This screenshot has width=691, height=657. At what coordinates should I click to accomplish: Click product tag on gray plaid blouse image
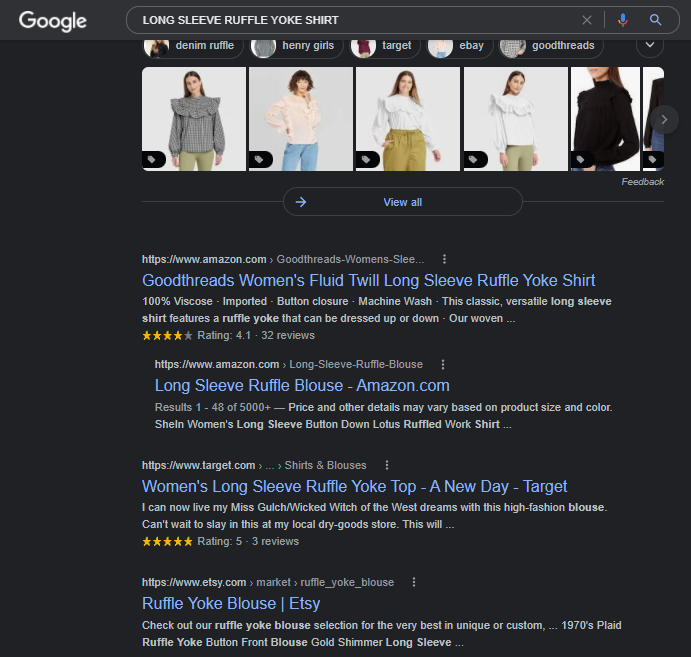coord(152,160)
